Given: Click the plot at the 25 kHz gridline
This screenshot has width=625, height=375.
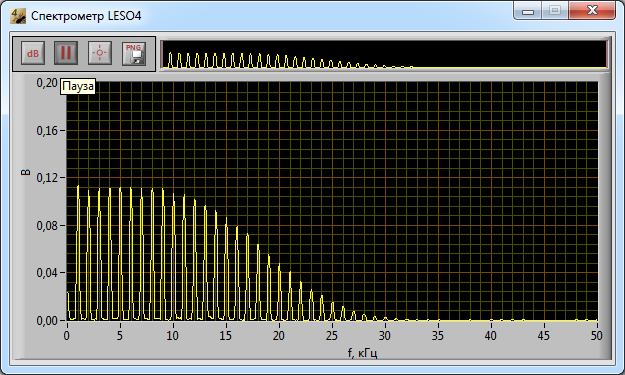Looking at the screenshot, I should 332,201.
